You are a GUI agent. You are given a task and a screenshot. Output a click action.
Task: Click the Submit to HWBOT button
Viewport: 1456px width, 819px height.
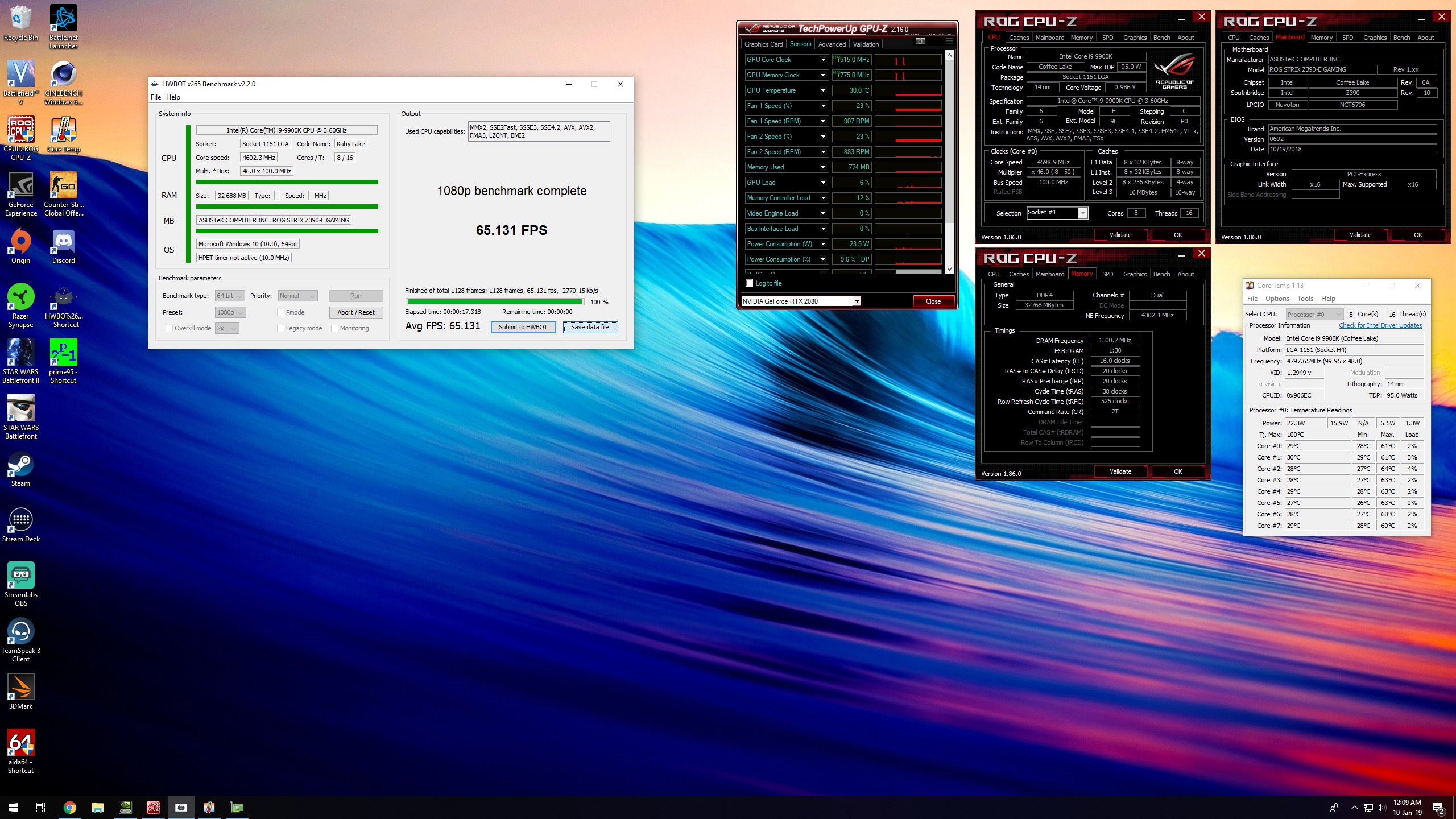click(523, 327)
